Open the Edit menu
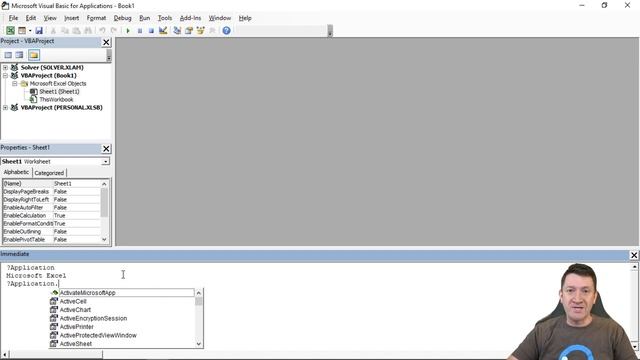This screenshot has height=360, width=640. pyautogui.click(x=31, y=18)
